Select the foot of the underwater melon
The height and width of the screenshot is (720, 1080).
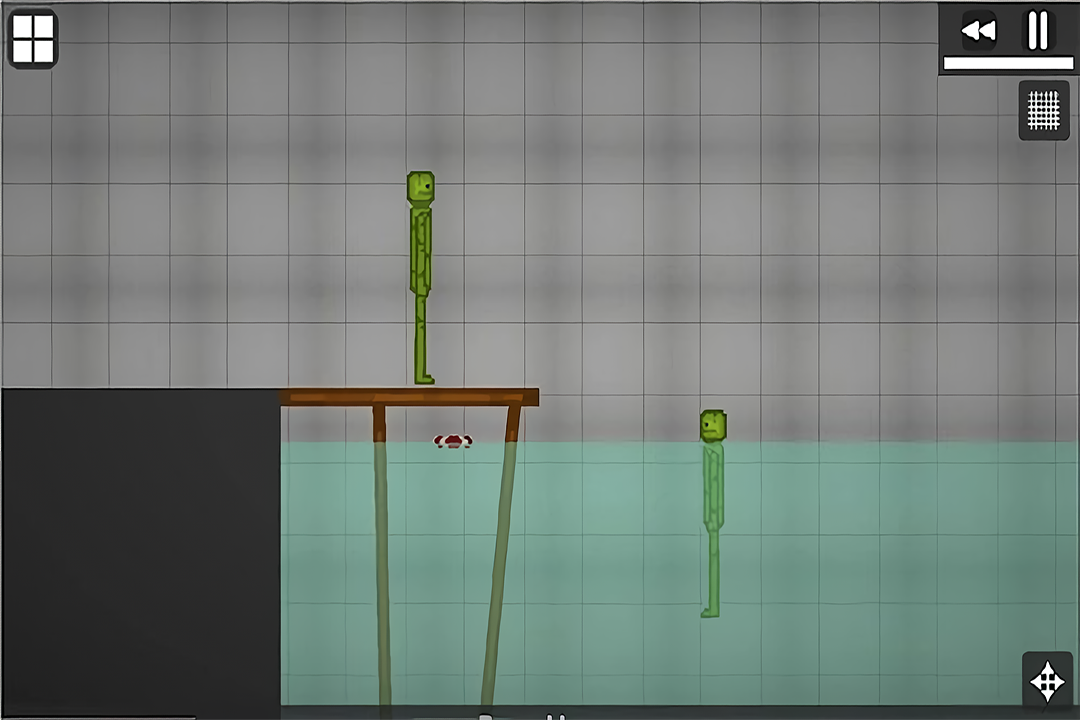(710, 612)
